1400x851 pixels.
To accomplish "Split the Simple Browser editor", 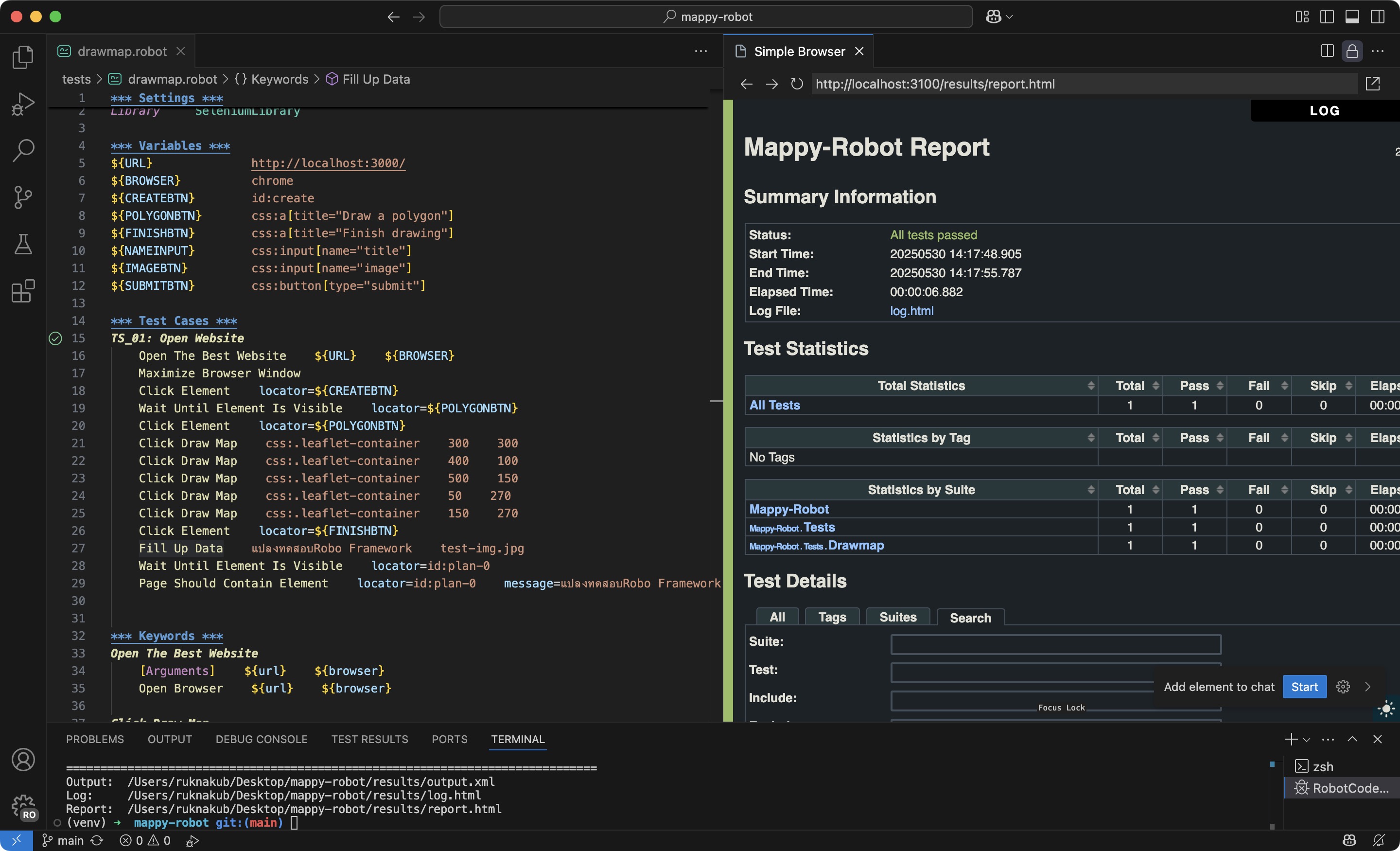I will (1327, 51).
